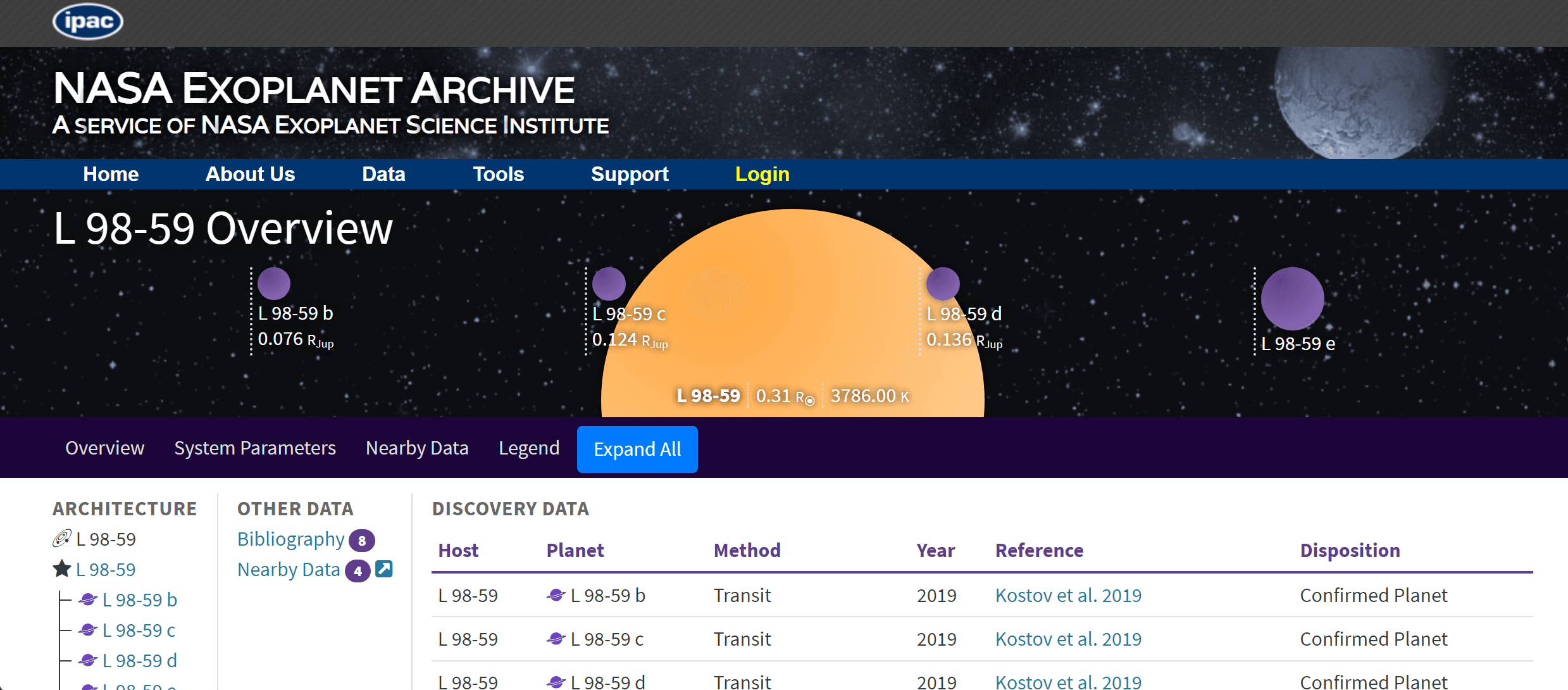Click the star radius 0.31 R☉ value

click(785, 396)
